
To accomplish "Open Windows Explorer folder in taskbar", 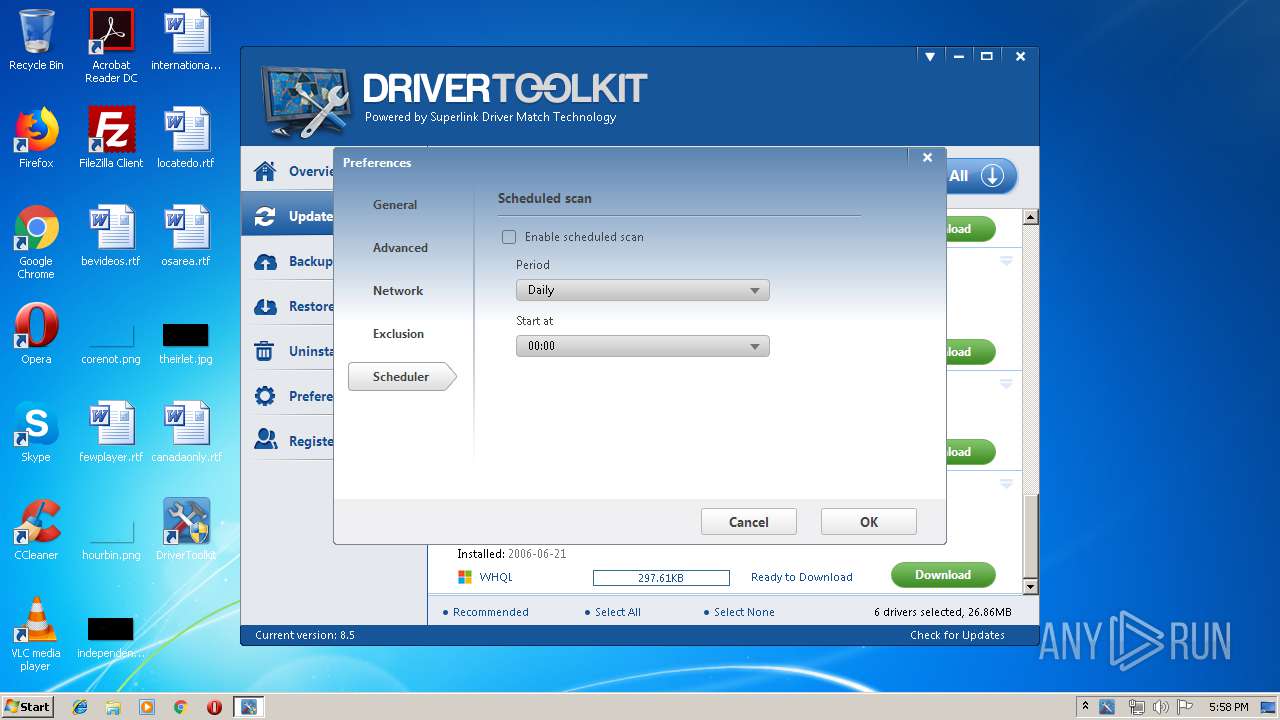I will pos(113,707).
